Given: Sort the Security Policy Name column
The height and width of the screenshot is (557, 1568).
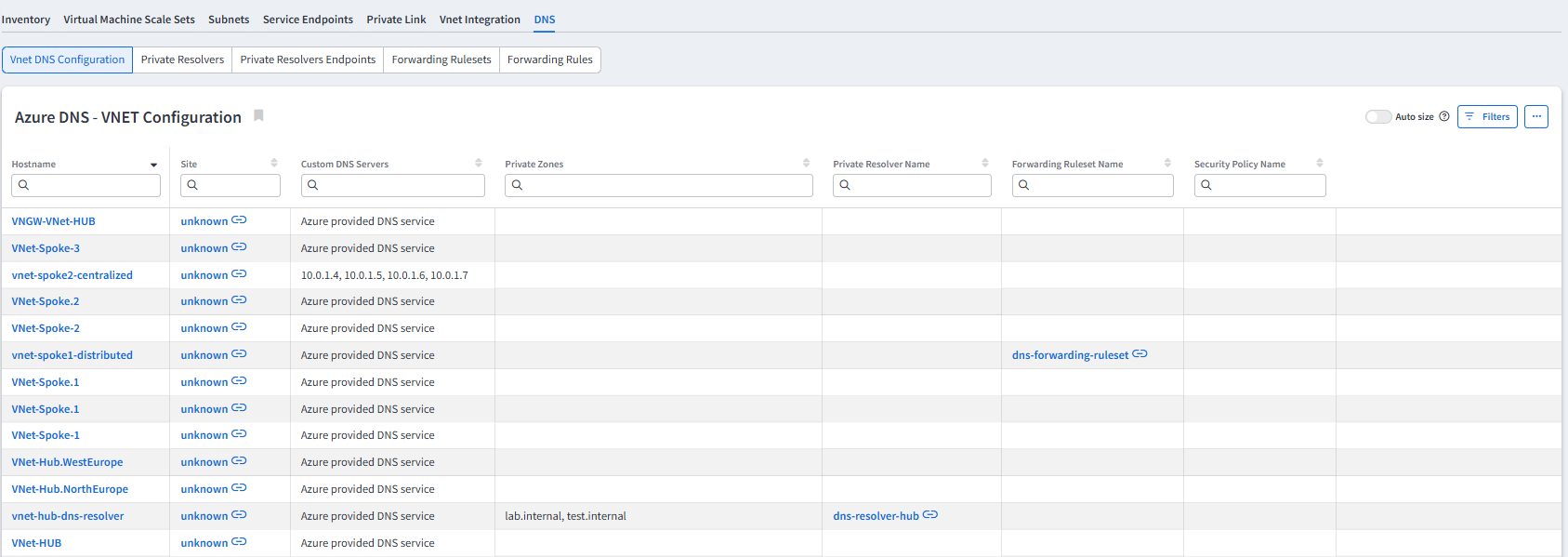Looking at the screenshot, I should point(1320,164).
